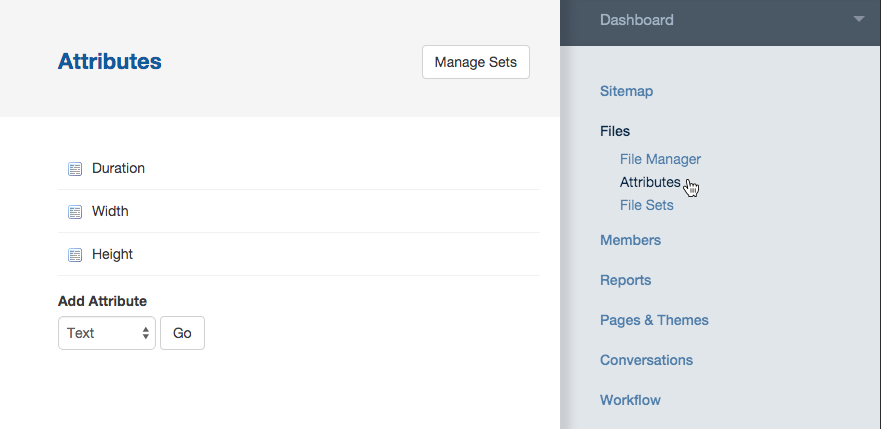
Task: Open File Manager sidebar link
Action: pos(660,159)
